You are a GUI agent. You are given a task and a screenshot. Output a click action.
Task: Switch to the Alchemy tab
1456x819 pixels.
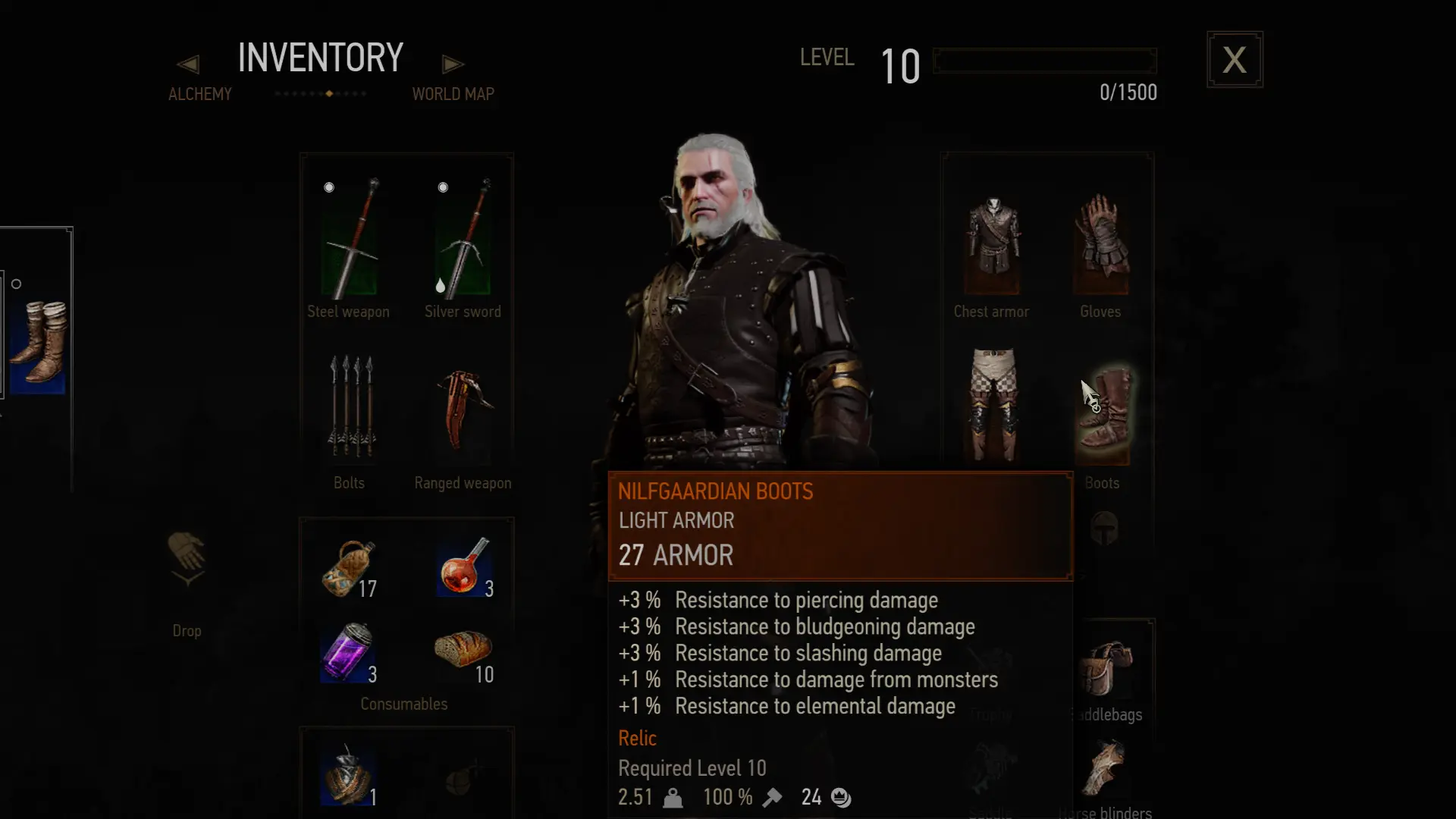(x=200, y=94)
